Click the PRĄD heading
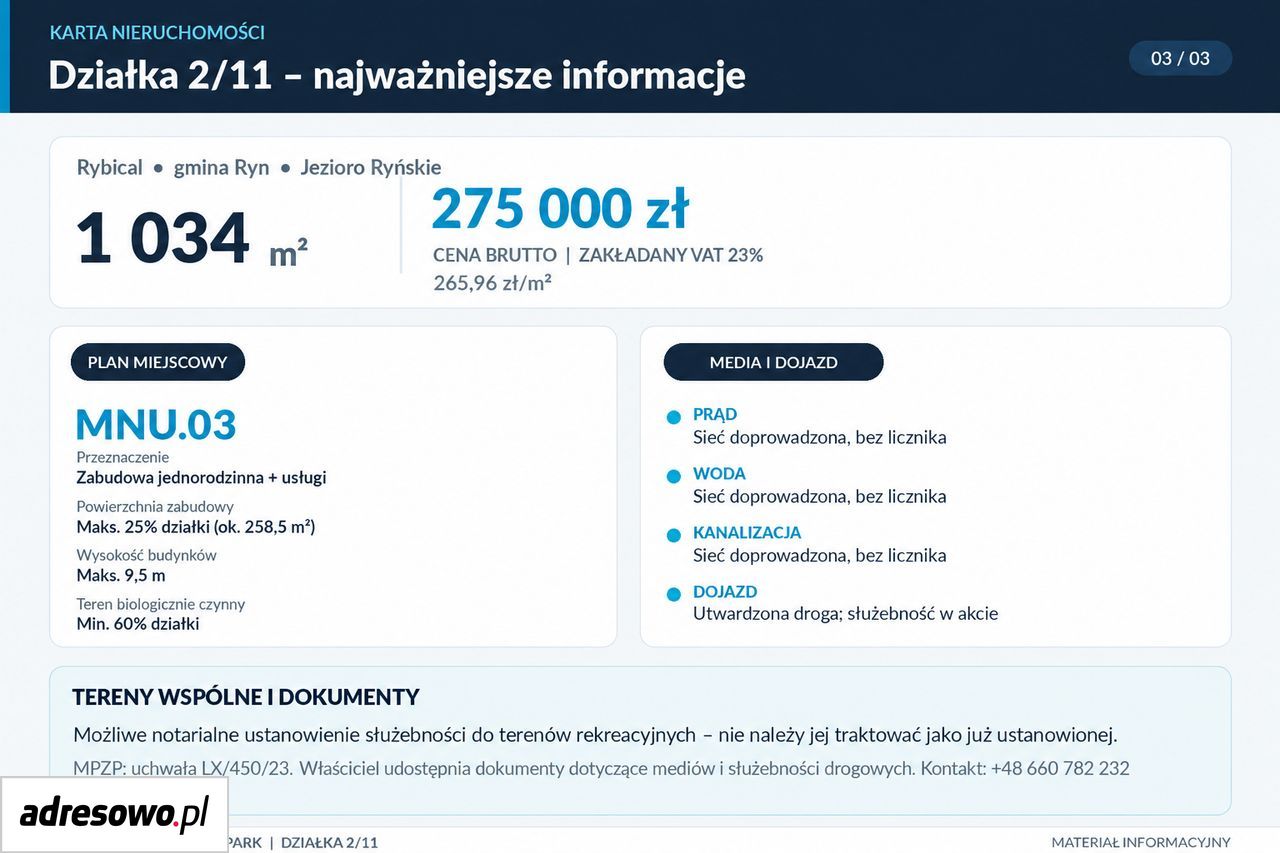The width and height of the screenshot is (1280, 853). coord(715,414)
